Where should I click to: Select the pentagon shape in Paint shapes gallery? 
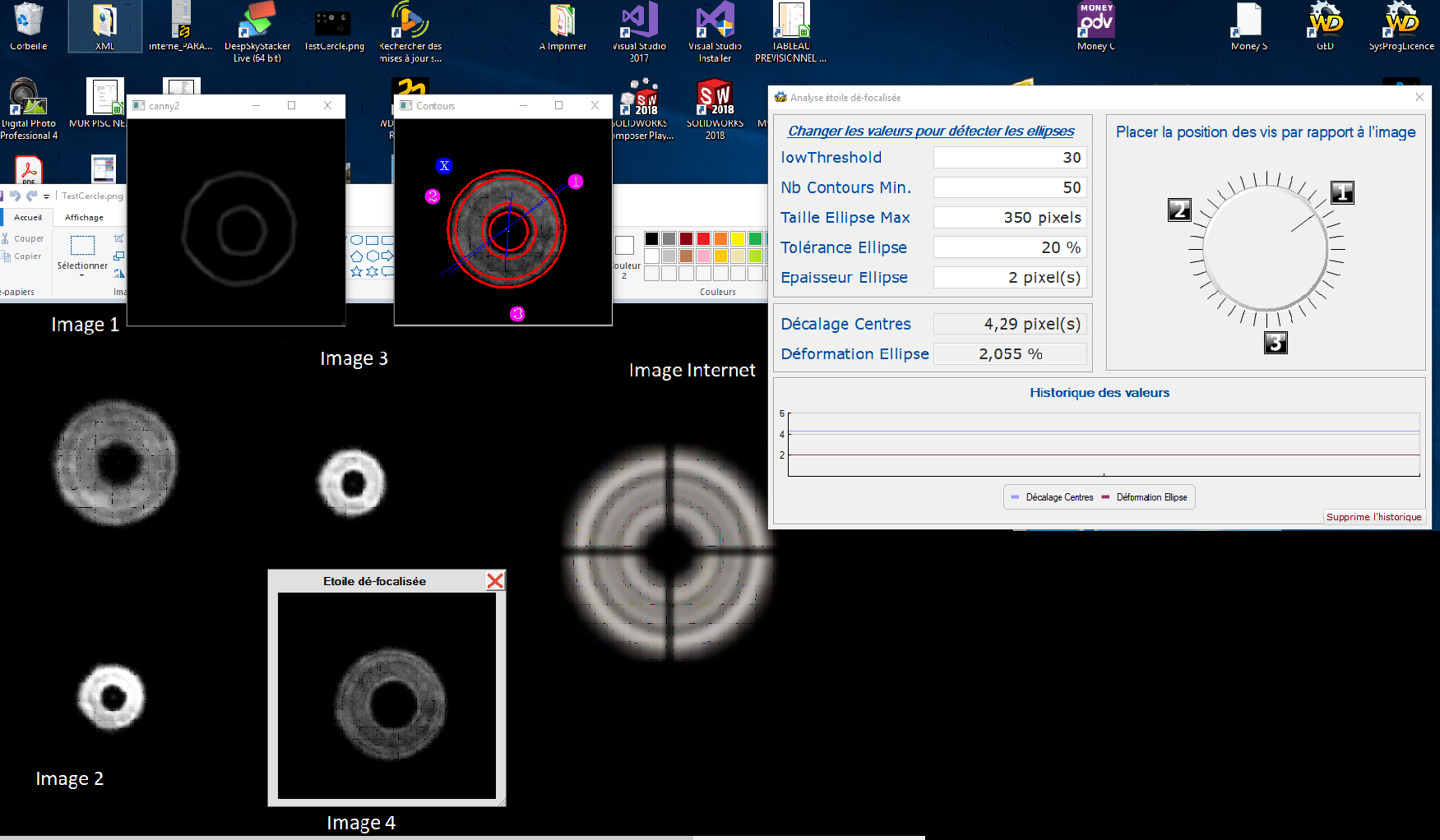point(357,256)
